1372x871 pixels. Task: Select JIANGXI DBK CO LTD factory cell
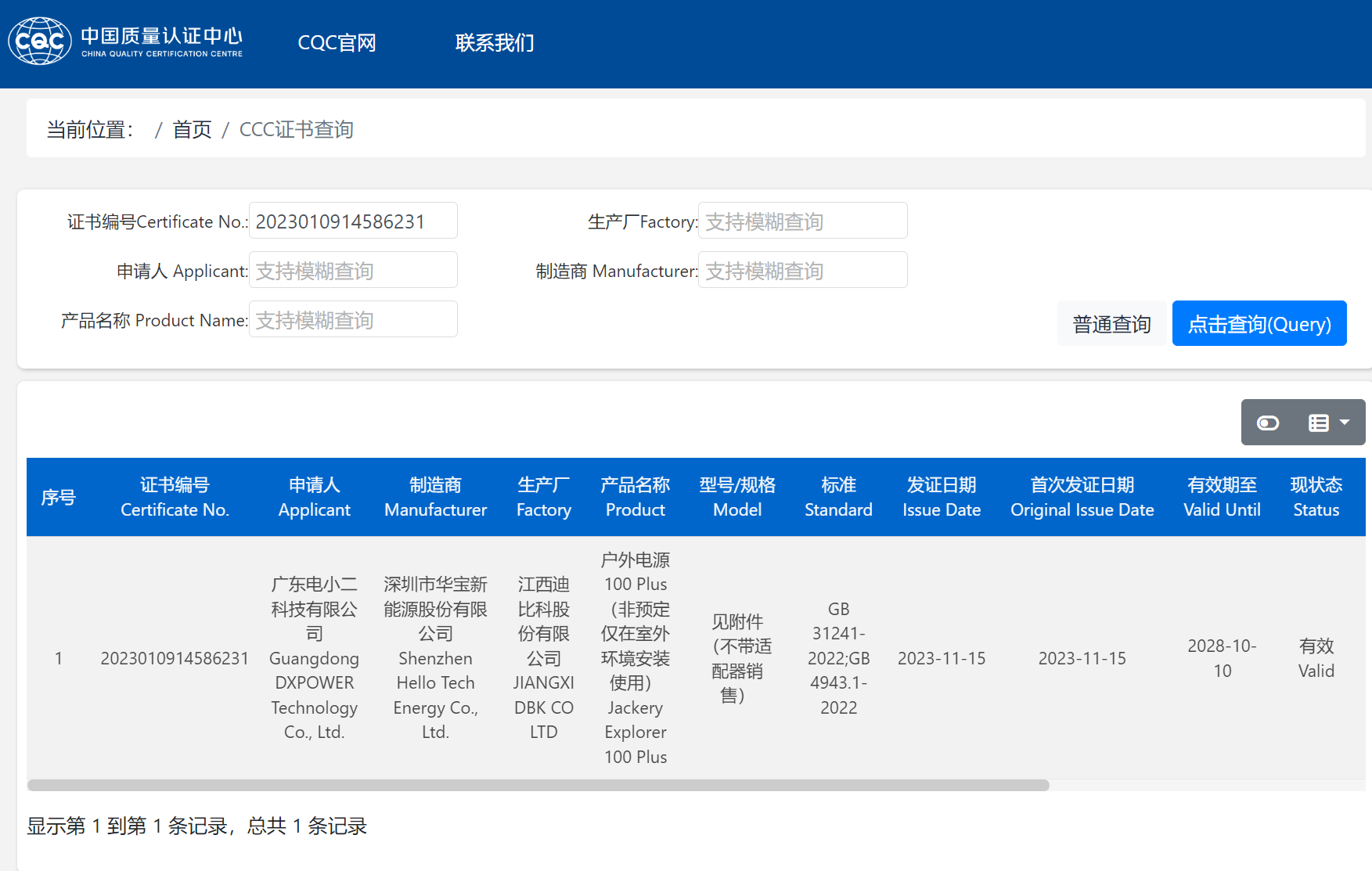click(x=544, y=658)
